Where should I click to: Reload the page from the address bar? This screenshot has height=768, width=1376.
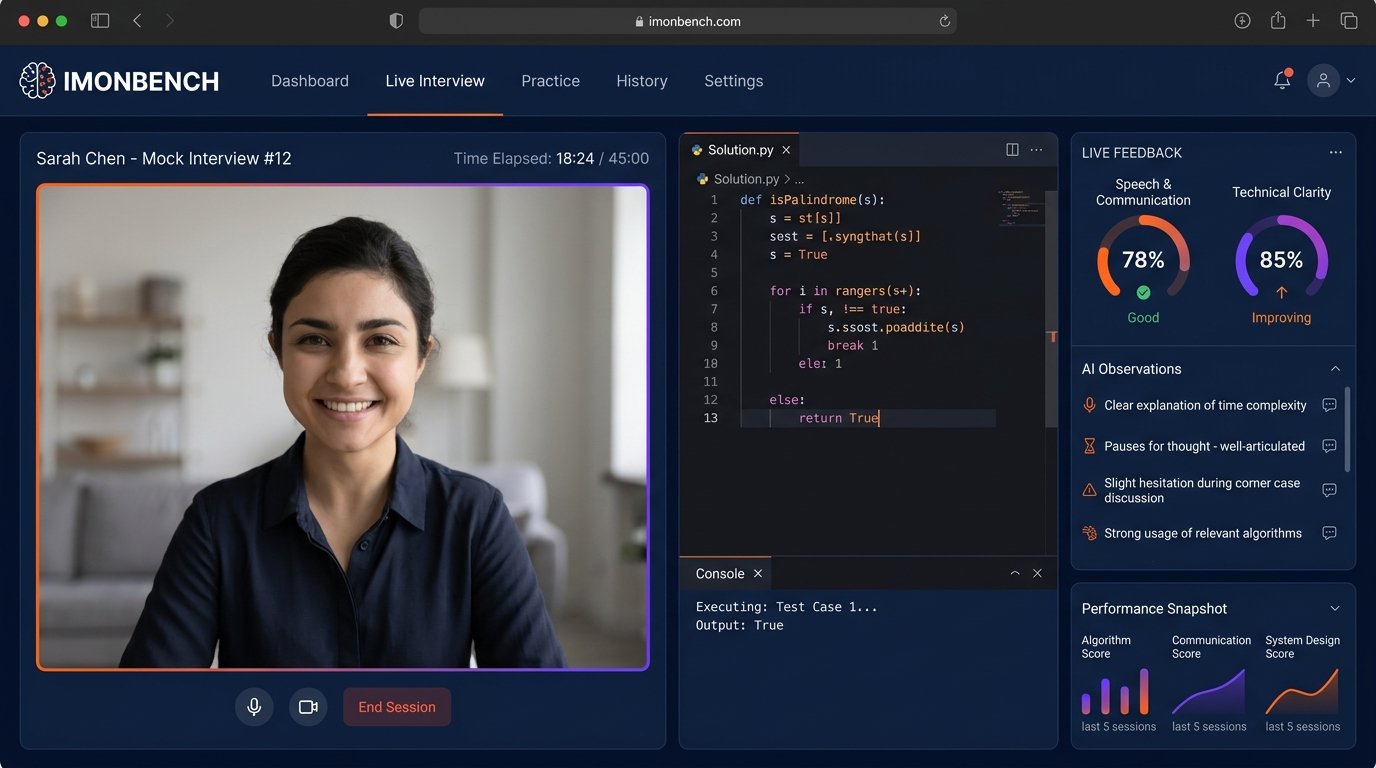(x=944, y=21)
